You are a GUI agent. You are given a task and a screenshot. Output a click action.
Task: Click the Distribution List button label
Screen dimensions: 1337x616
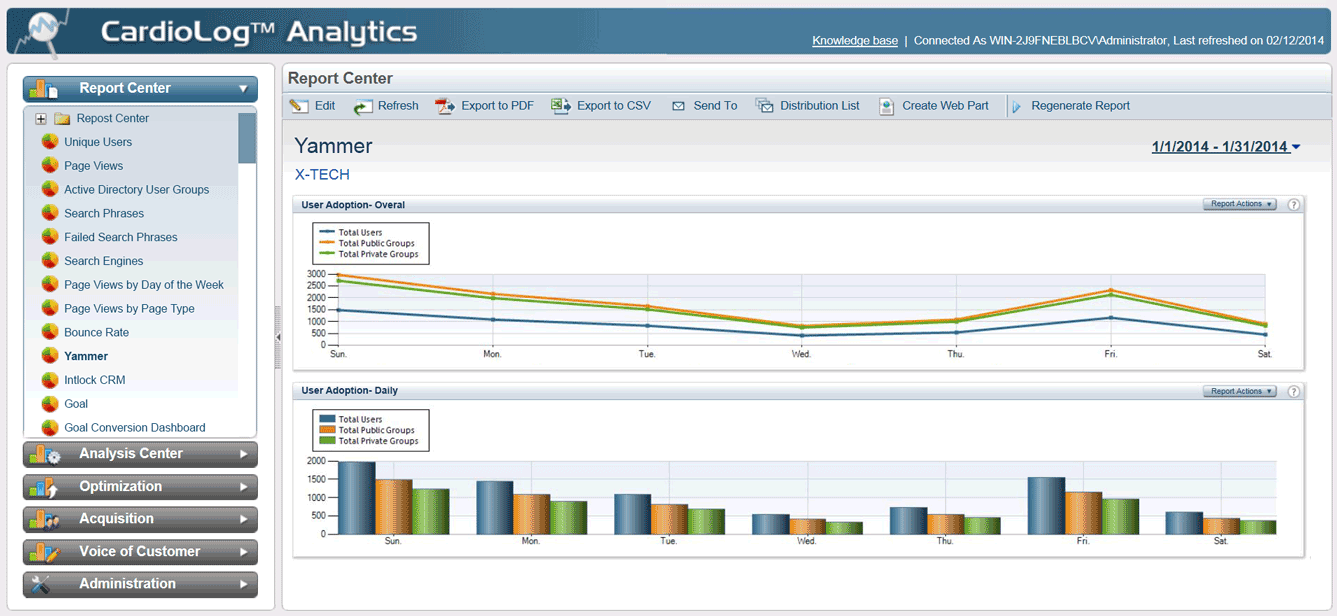(x=820, y=106)
